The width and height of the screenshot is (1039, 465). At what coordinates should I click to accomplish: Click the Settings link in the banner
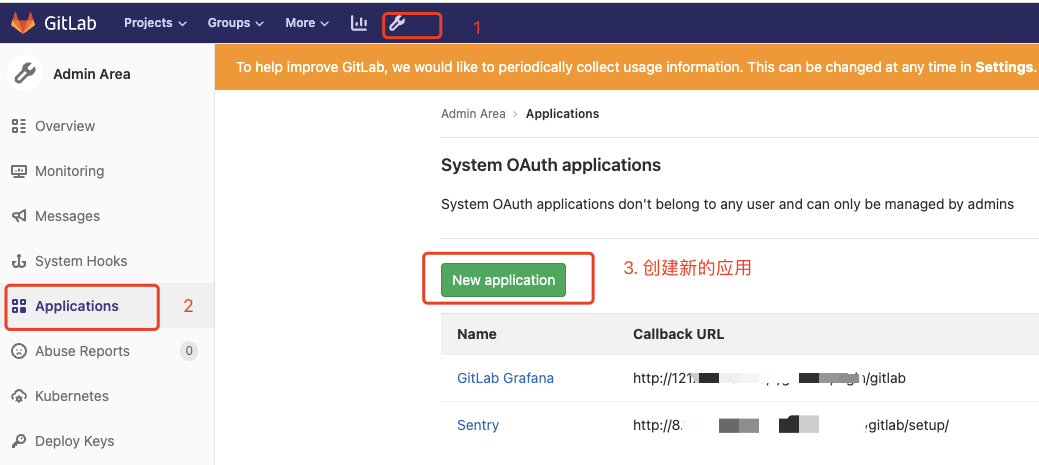[x=1004, y=67]
